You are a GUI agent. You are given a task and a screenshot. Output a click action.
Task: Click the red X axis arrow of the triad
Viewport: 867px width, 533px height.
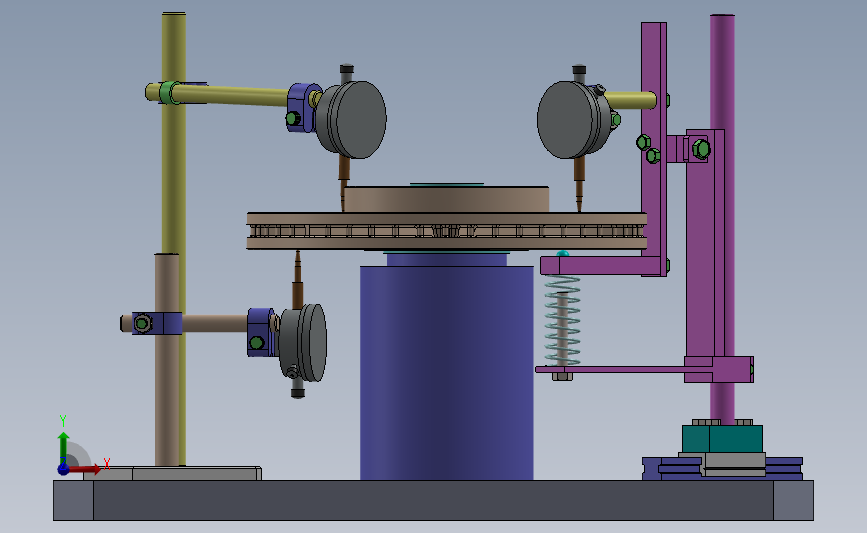[86, 469]
